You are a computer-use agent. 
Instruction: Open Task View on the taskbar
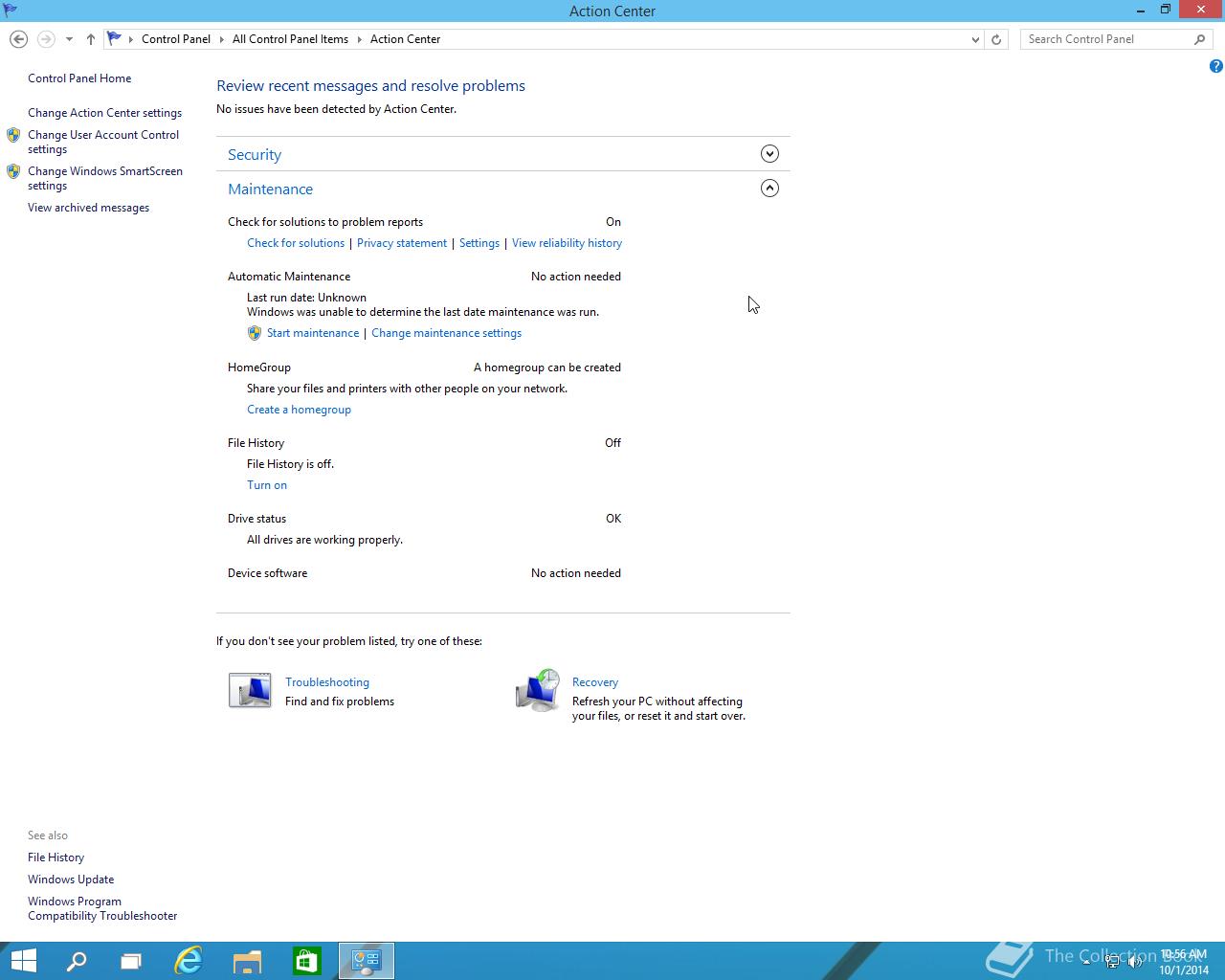[x=131, y=961]
